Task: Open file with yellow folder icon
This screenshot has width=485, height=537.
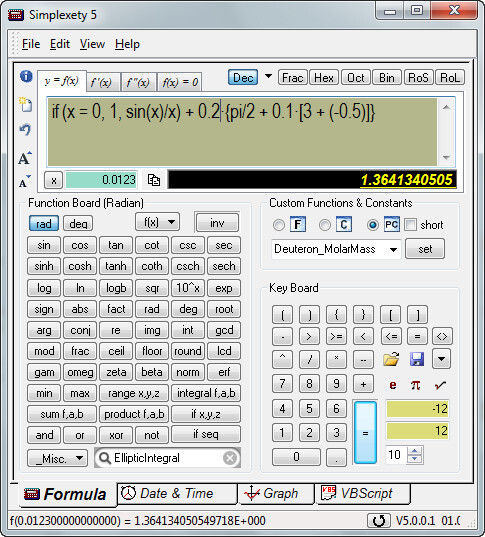Action: [391, 359]
